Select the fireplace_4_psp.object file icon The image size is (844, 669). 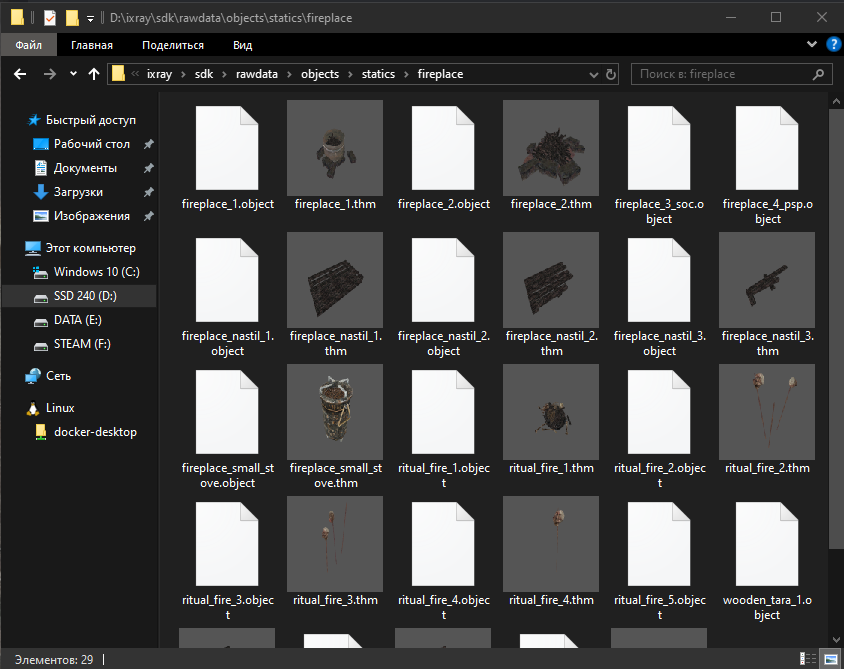click(x=767, y=148)
